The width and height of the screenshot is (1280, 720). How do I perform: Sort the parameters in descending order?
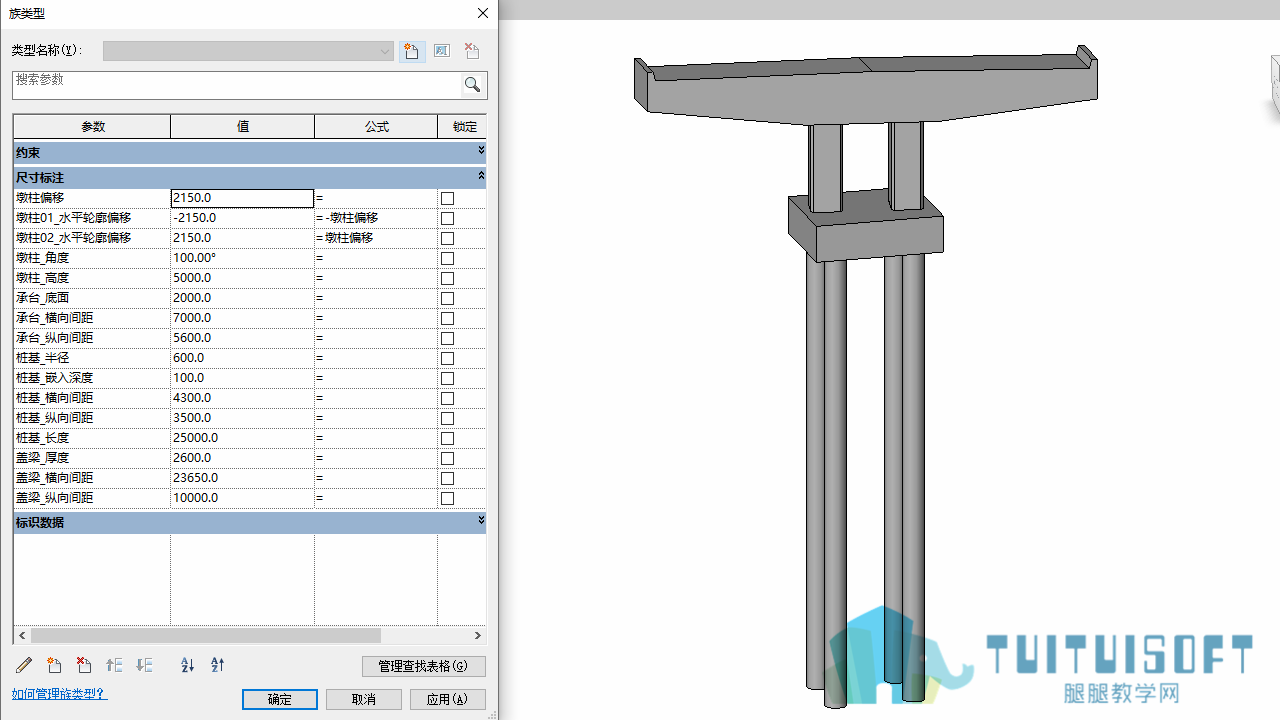tap(217, 665)
